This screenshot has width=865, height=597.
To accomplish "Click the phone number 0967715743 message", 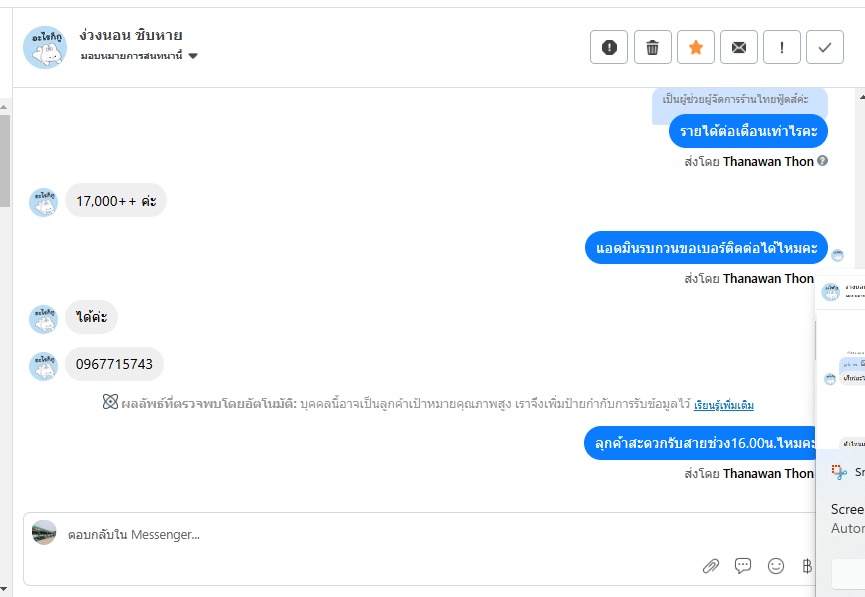I will pos(114,364).
